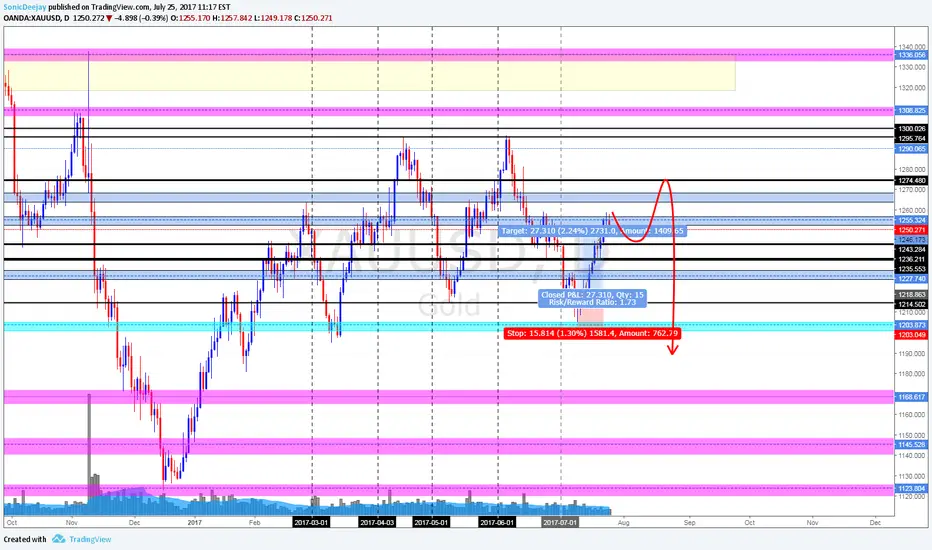Select the 1336.056 price label
This screenshot has width=932, height=550.
(911, 55)
